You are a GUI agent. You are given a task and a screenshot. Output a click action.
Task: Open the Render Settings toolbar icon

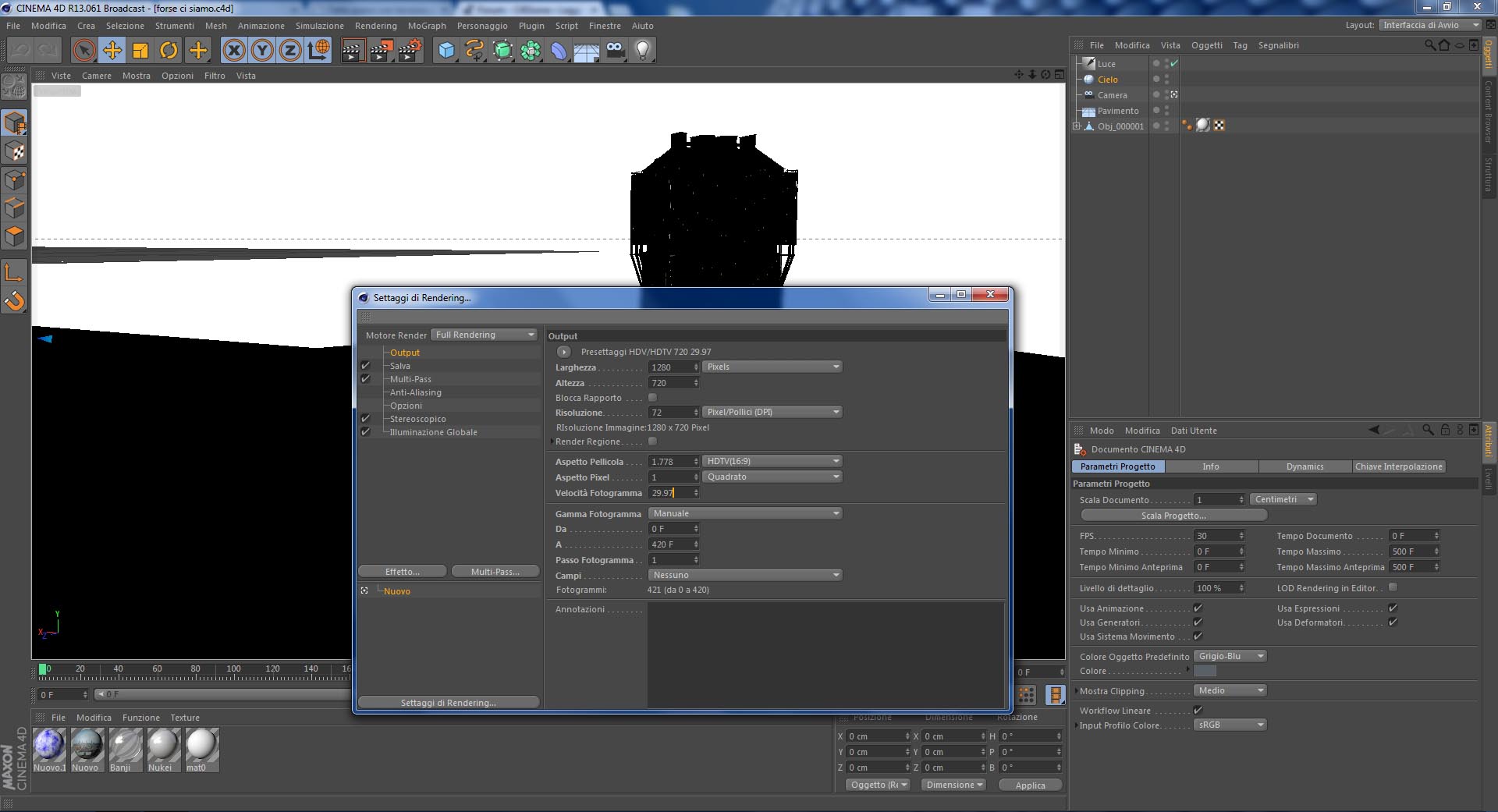pyautogui.click(x=410, y=51)
